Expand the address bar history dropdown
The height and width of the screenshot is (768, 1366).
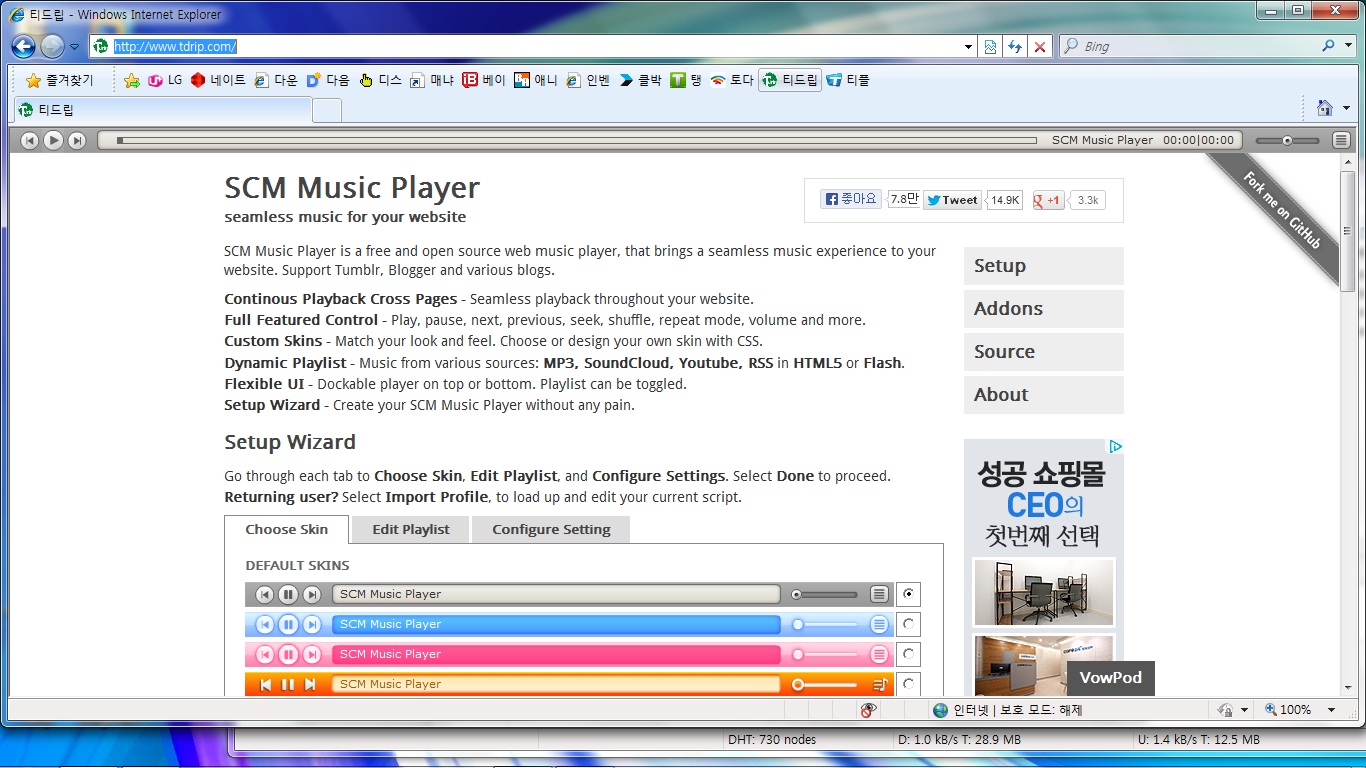[968, 47]
